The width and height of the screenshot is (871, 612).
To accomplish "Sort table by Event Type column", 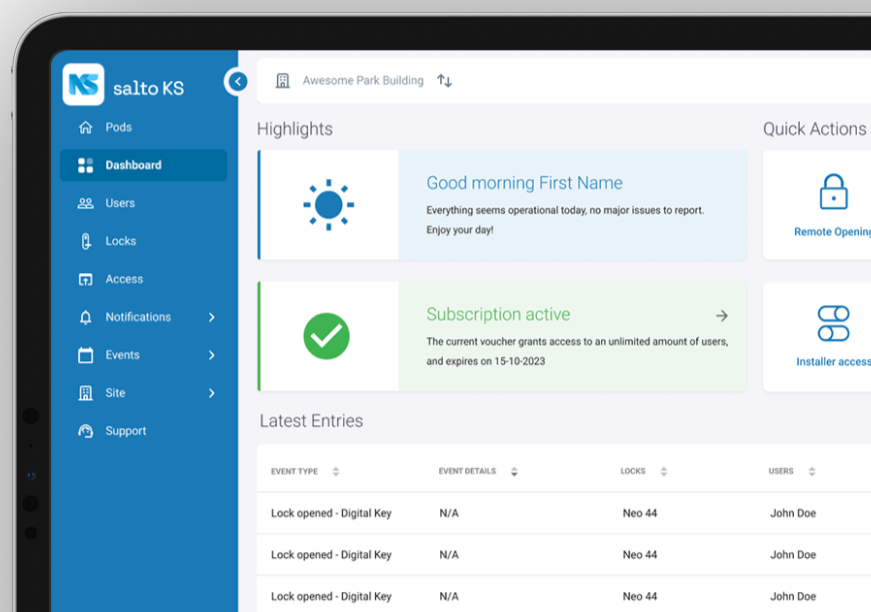I will click(x=336, y=471).
